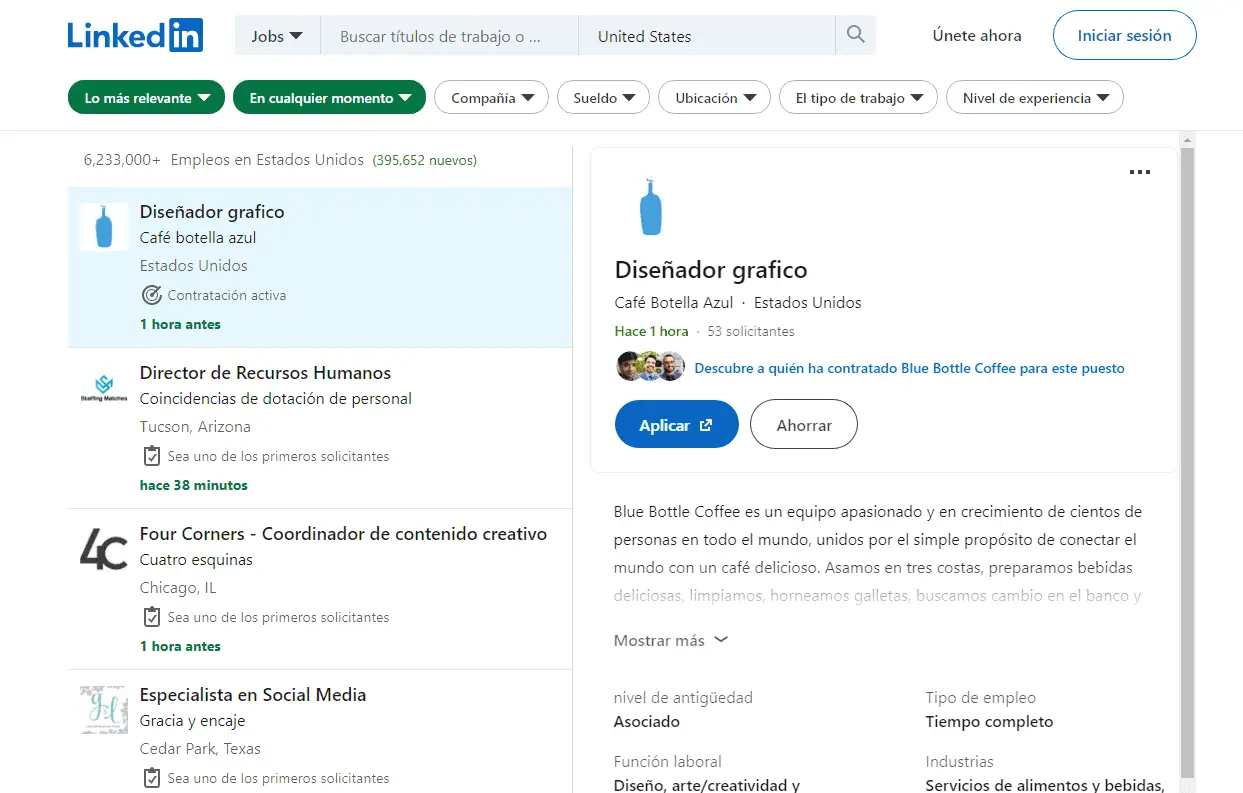Click the Ahorrar button
The height and width of the screenshot is (793, 1243).
(x=804, y=425)
